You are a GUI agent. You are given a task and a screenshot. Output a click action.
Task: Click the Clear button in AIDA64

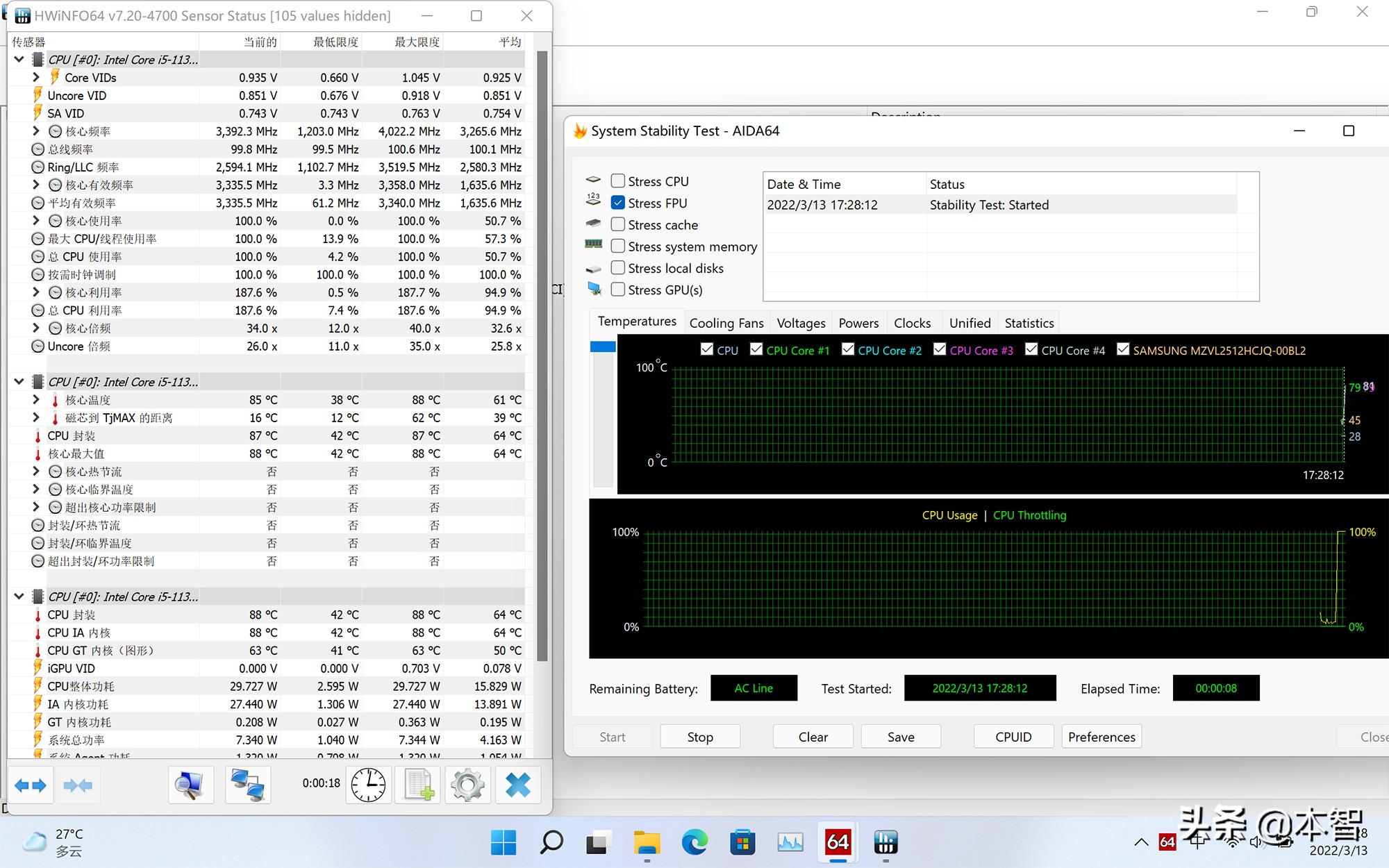pyautogui.click(x=813, y=737)
